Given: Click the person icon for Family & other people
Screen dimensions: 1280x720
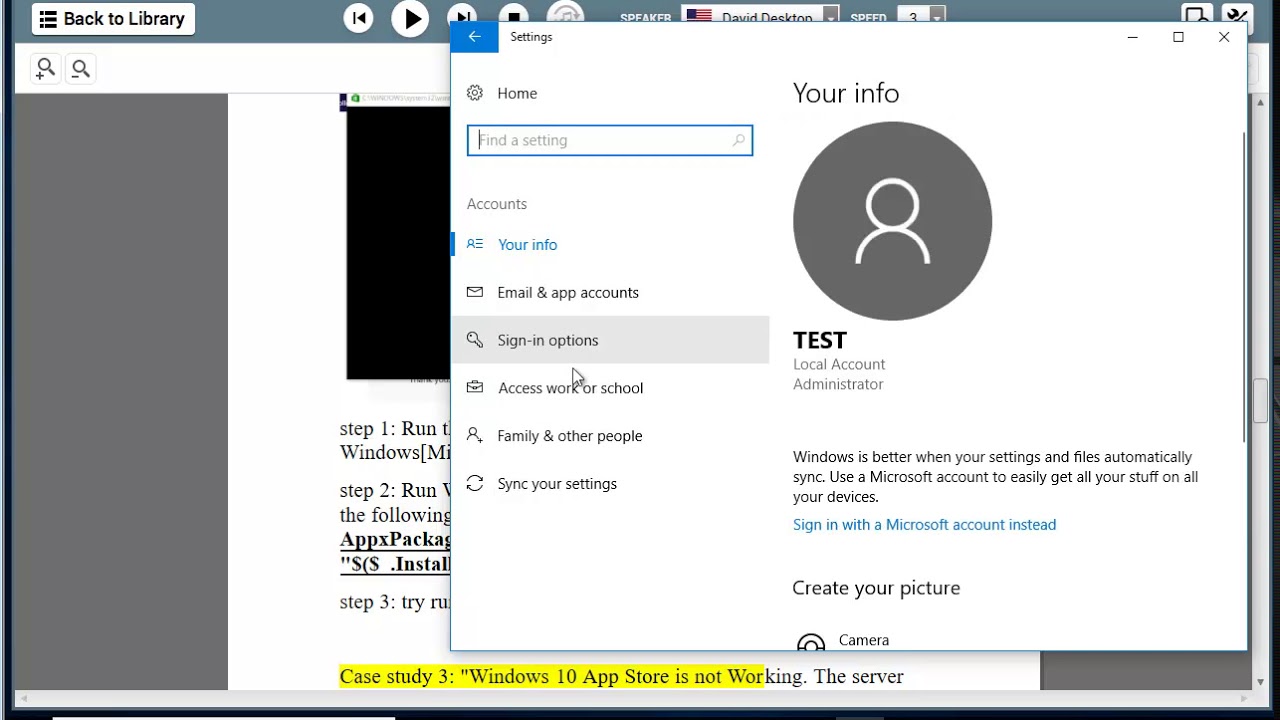Looking at the screenshot, I should point(475,435).
